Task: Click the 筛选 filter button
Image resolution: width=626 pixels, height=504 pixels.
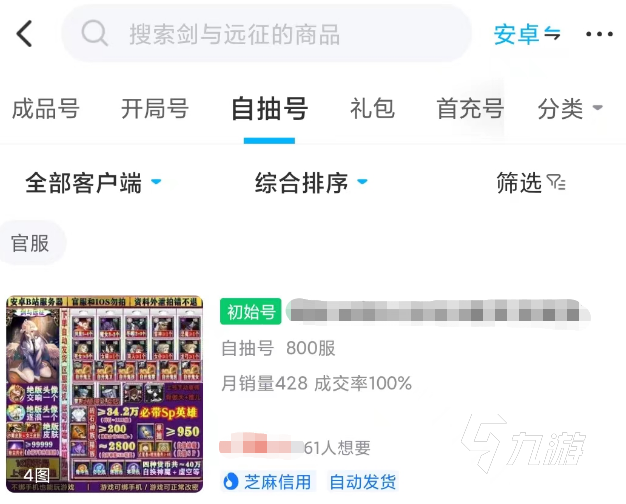Action: pos(531,183)
